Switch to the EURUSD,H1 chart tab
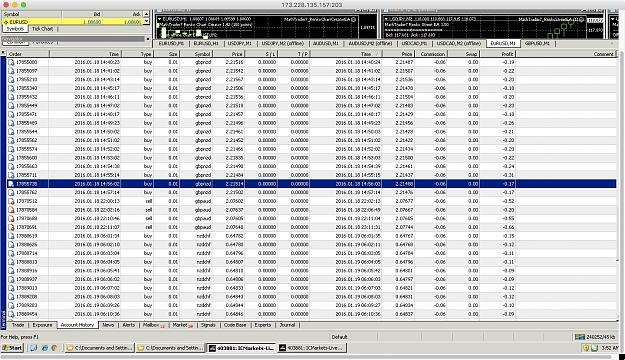This screenshot has width=625, height=360. tap(206, 43)
